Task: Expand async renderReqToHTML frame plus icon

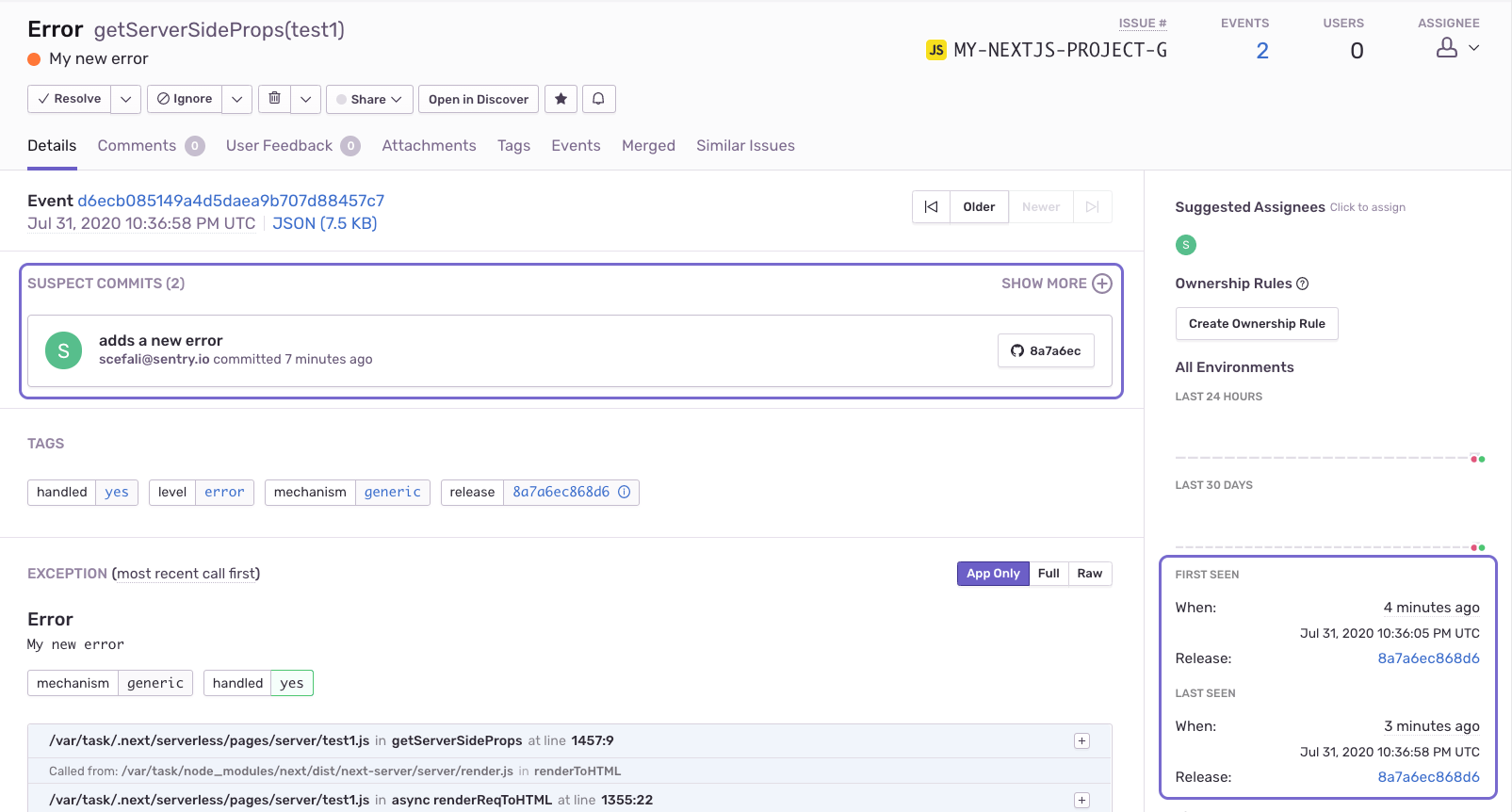Action: click(1081, 800)
